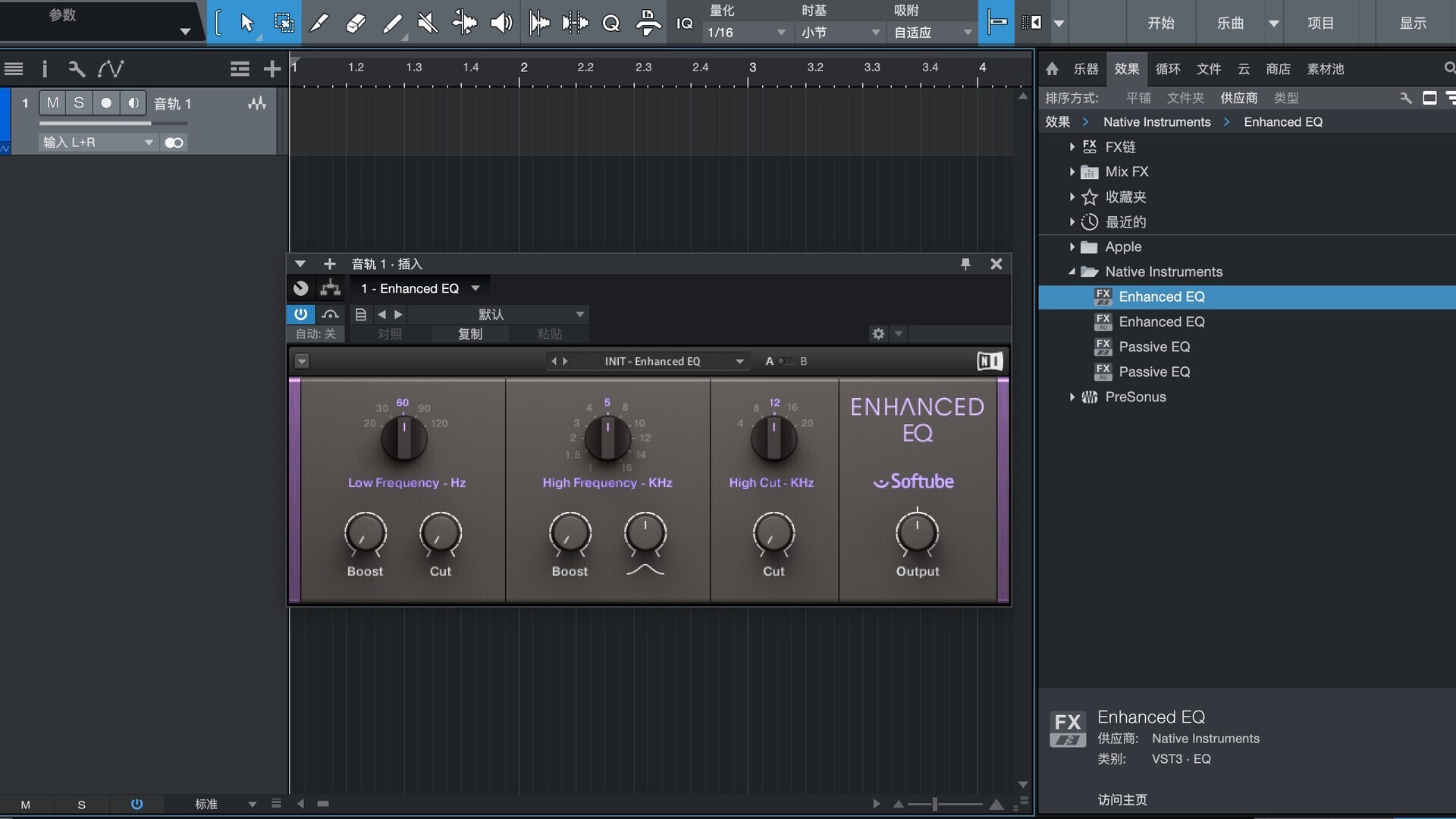
Task: Select the Mute tool
Action: pos(428,23)
